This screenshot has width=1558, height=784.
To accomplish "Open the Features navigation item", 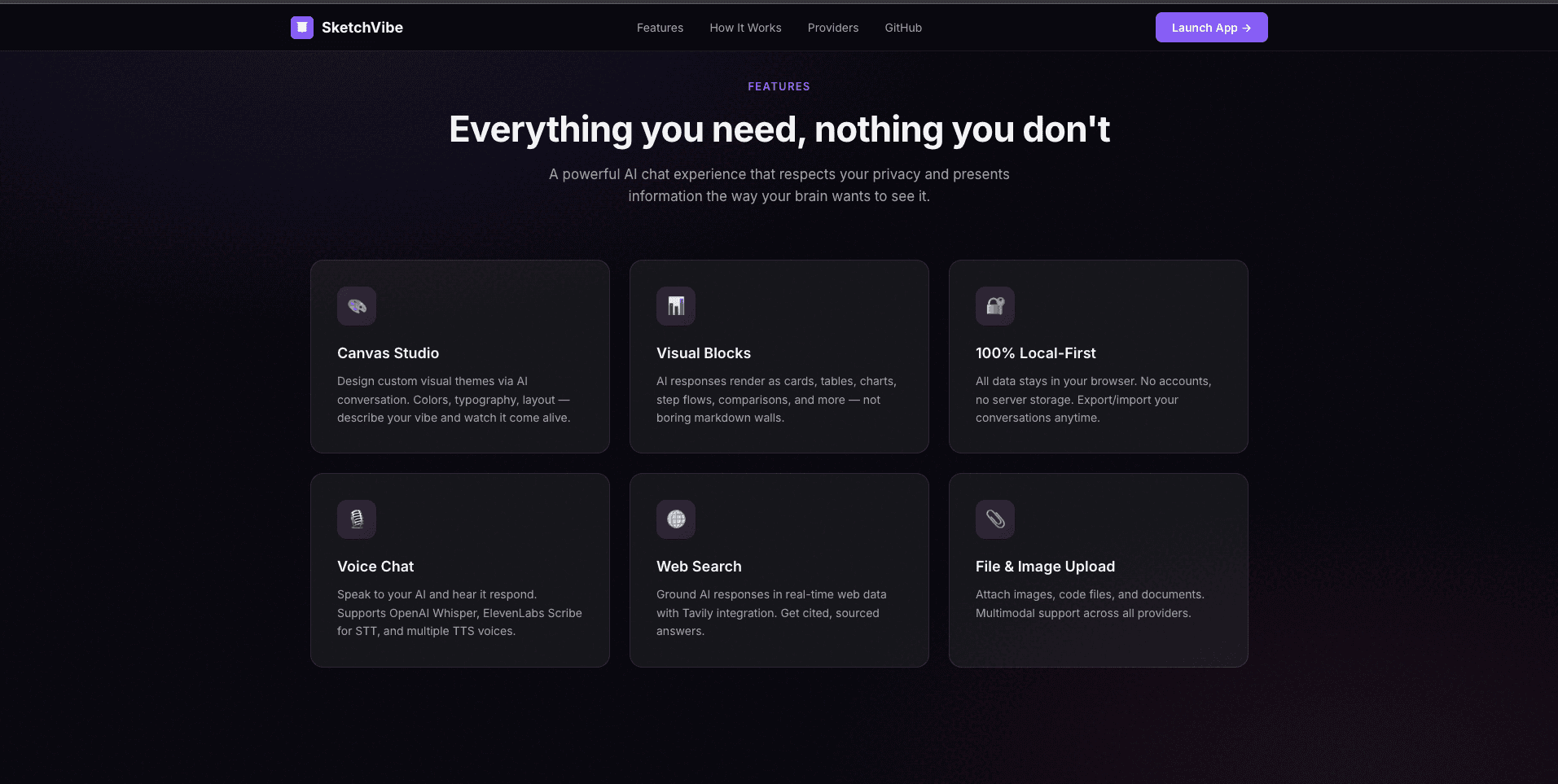I will point(660,27).
